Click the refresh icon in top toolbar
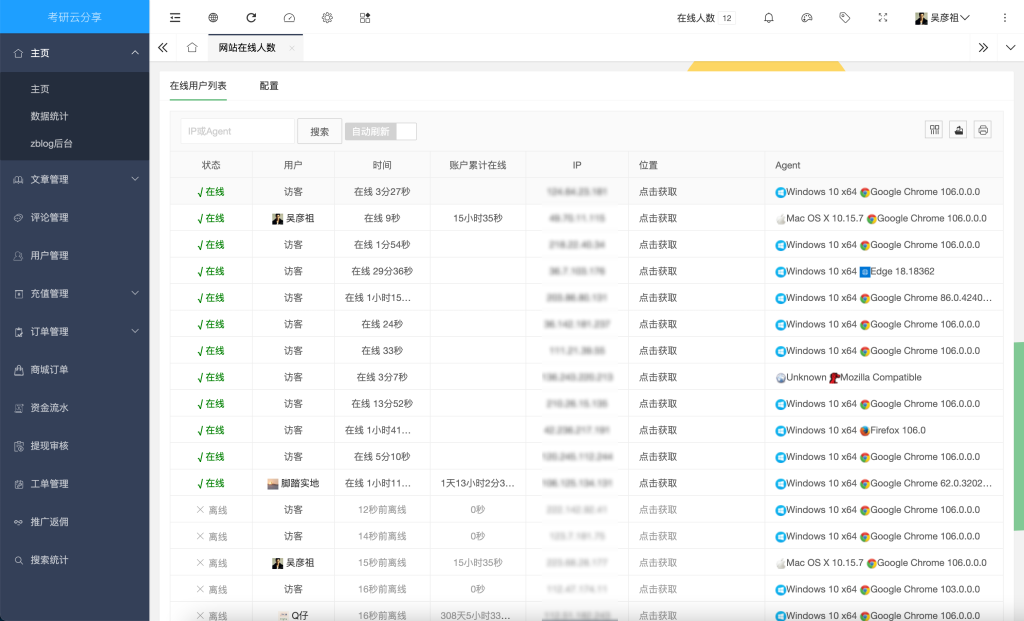This screenshot has height=621, width=1024. tap(251, 18)
